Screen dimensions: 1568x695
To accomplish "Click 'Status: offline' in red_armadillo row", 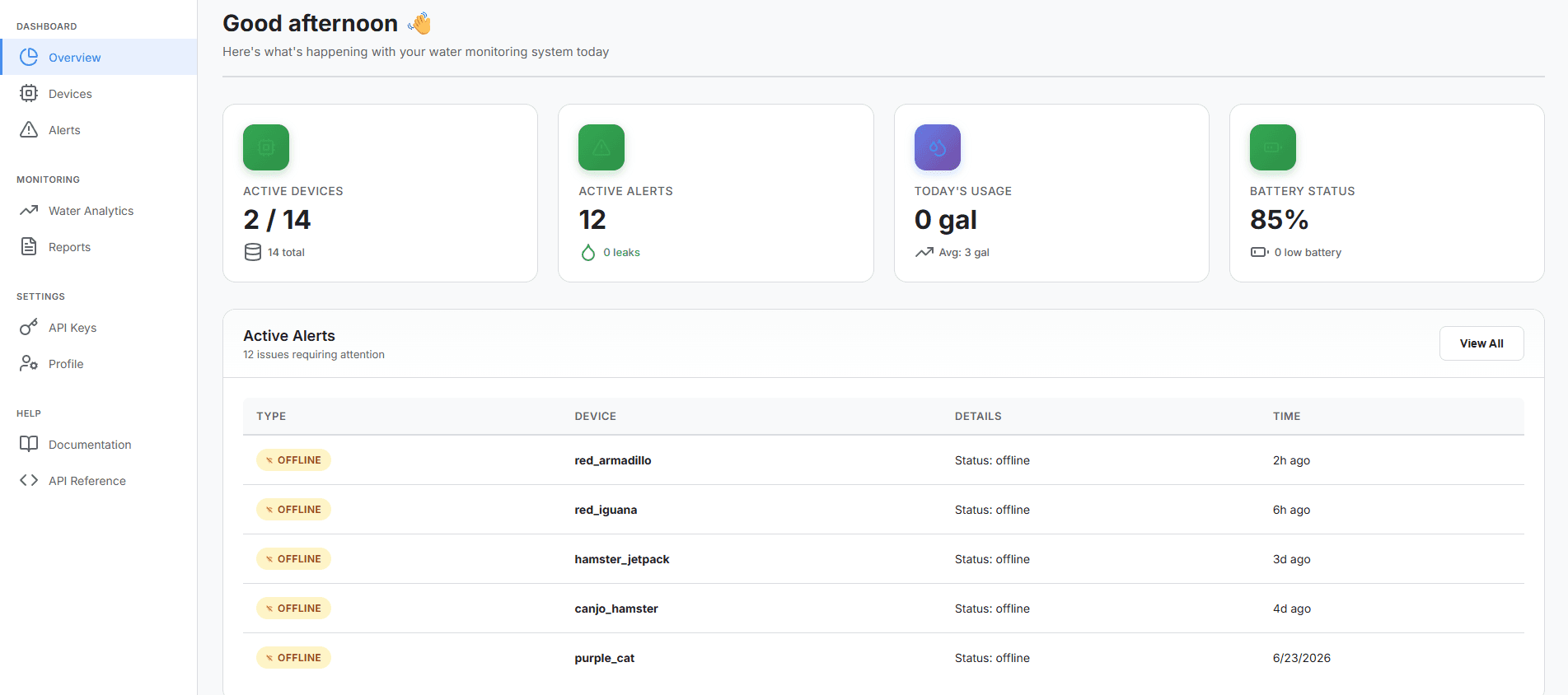I will point(992,460).
